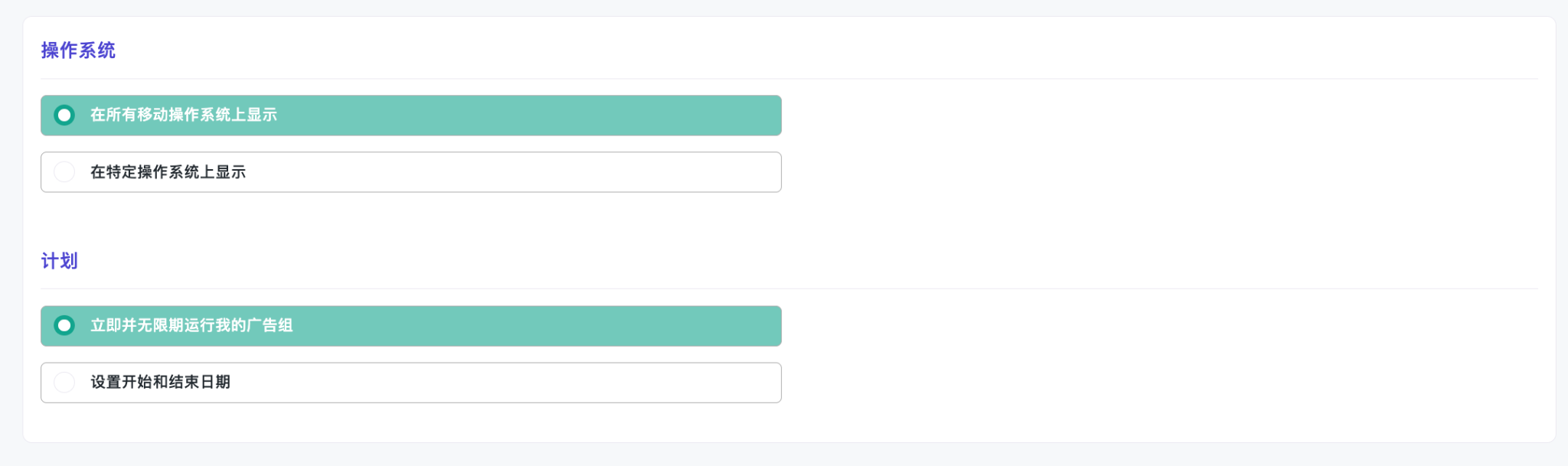This screenshot has height=466, width=1568.
Task: Click the "操作系统" section heading
Action: (x=78, y=51)
